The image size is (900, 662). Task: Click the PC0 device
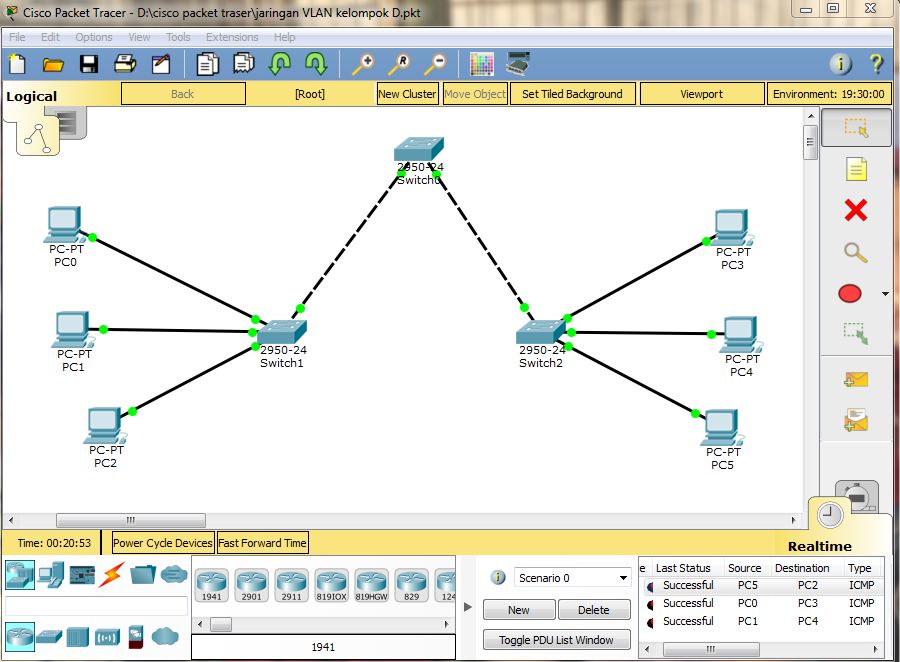[x=64, y=224]
